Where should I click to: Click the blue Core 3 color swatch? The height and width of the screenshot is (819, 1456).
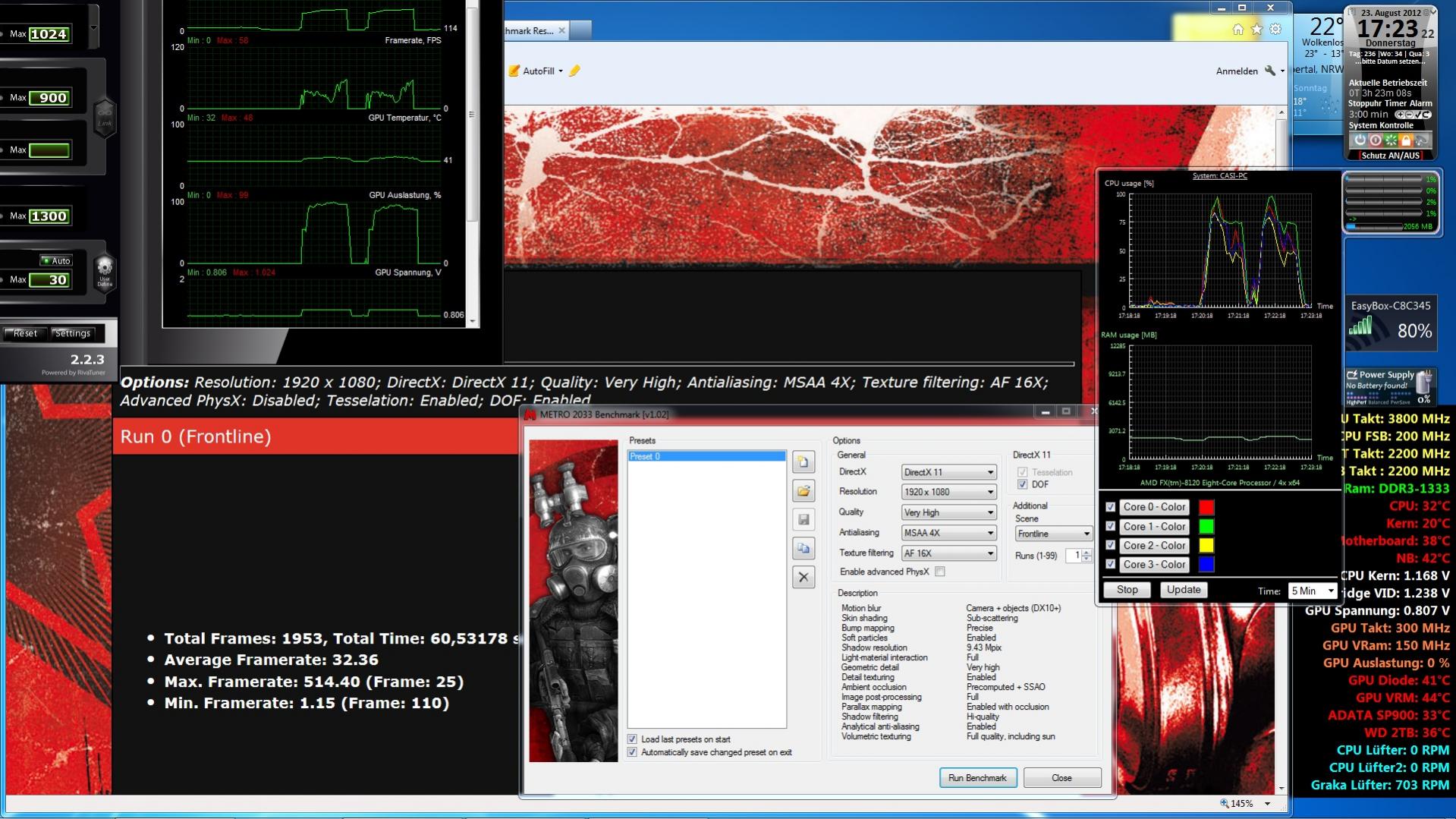click(x=1206, y=564)
